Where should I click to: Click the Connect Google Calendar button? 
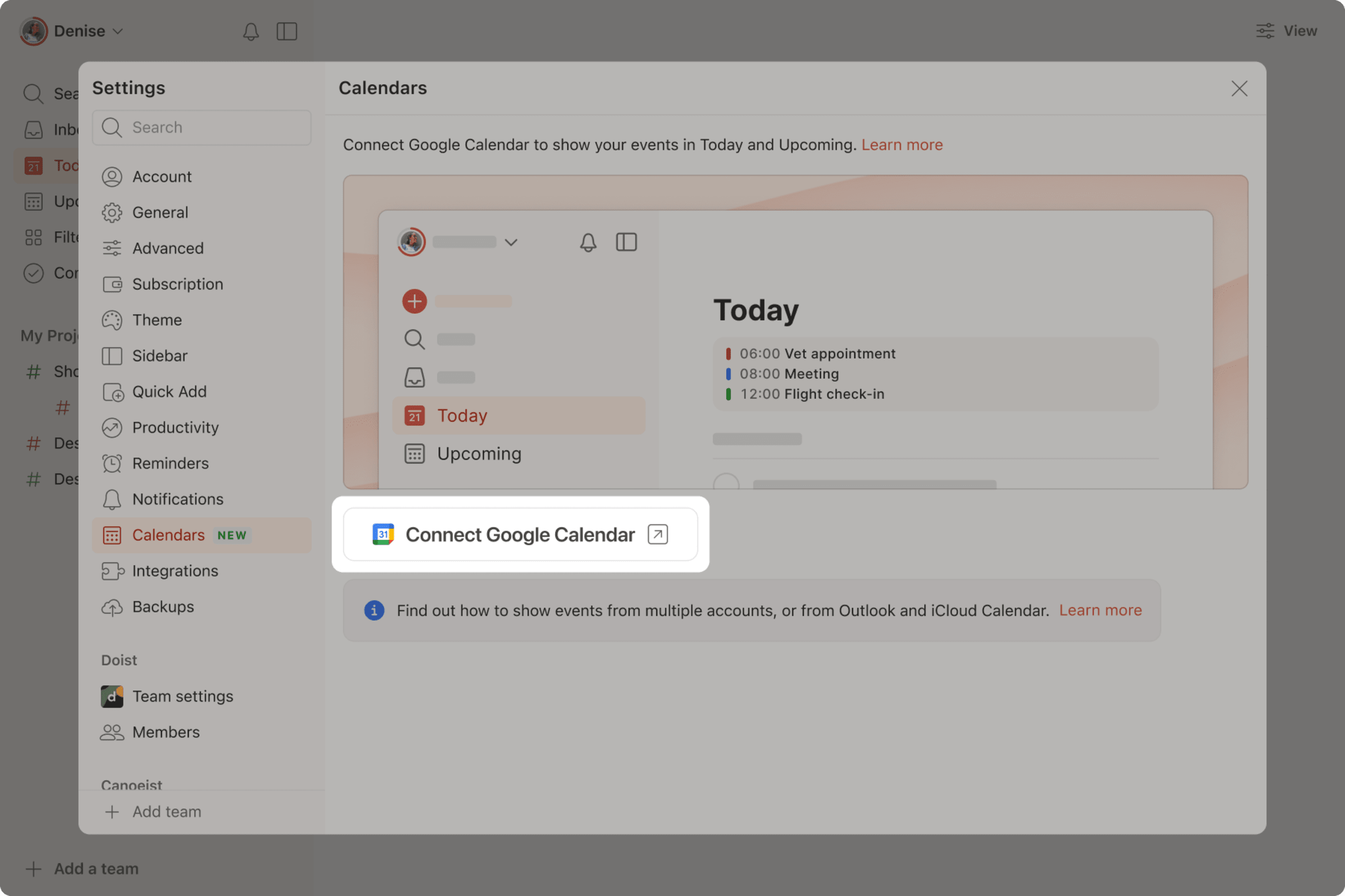(x=520, y=534)
